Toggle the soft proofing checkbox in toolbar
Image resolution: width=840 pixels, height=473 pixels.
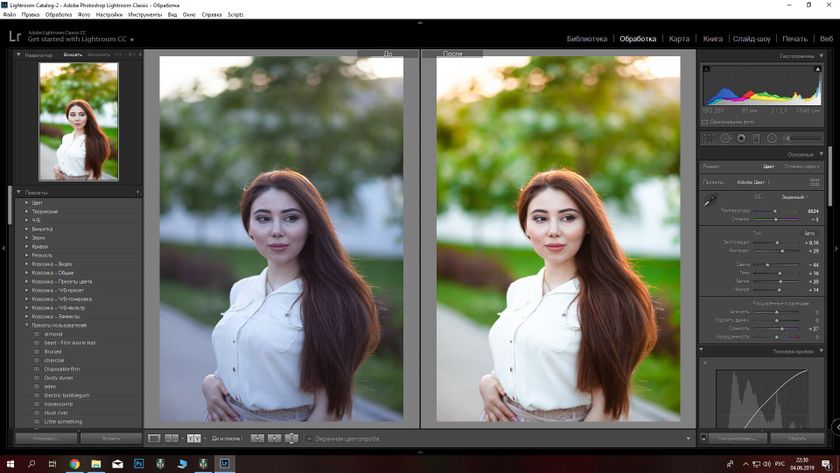(x=310, y=438)
